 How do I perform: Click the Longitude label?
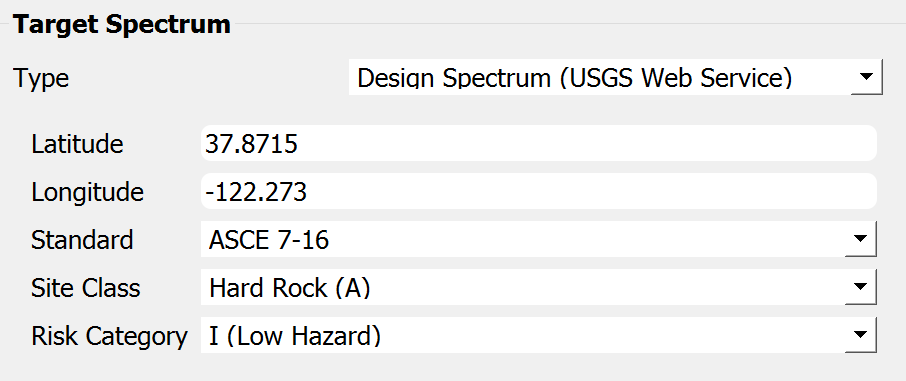tap(87, 193)
